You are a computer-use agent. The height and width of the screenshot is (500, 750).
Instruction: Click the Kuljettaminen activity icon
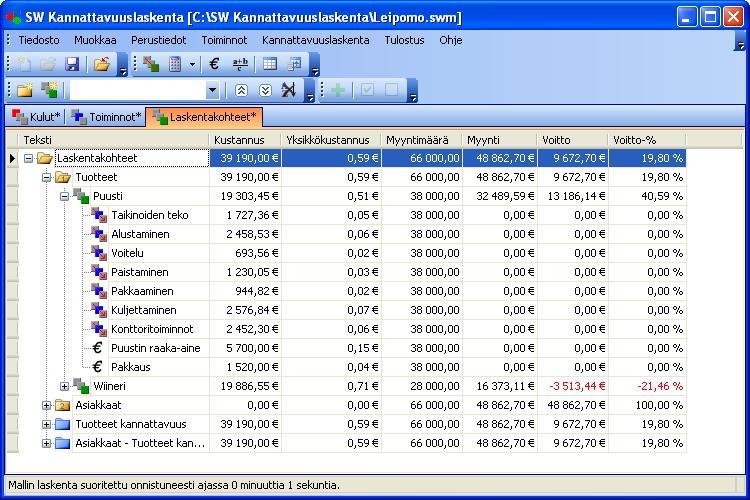[99, 310]
